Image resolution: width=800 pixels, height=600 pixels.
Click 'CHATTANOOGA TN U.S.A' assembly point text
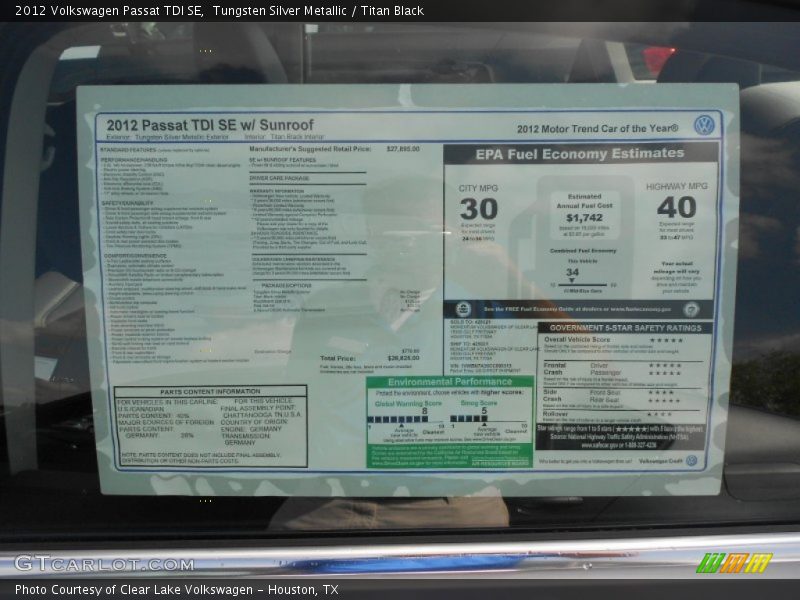point(262,415)
